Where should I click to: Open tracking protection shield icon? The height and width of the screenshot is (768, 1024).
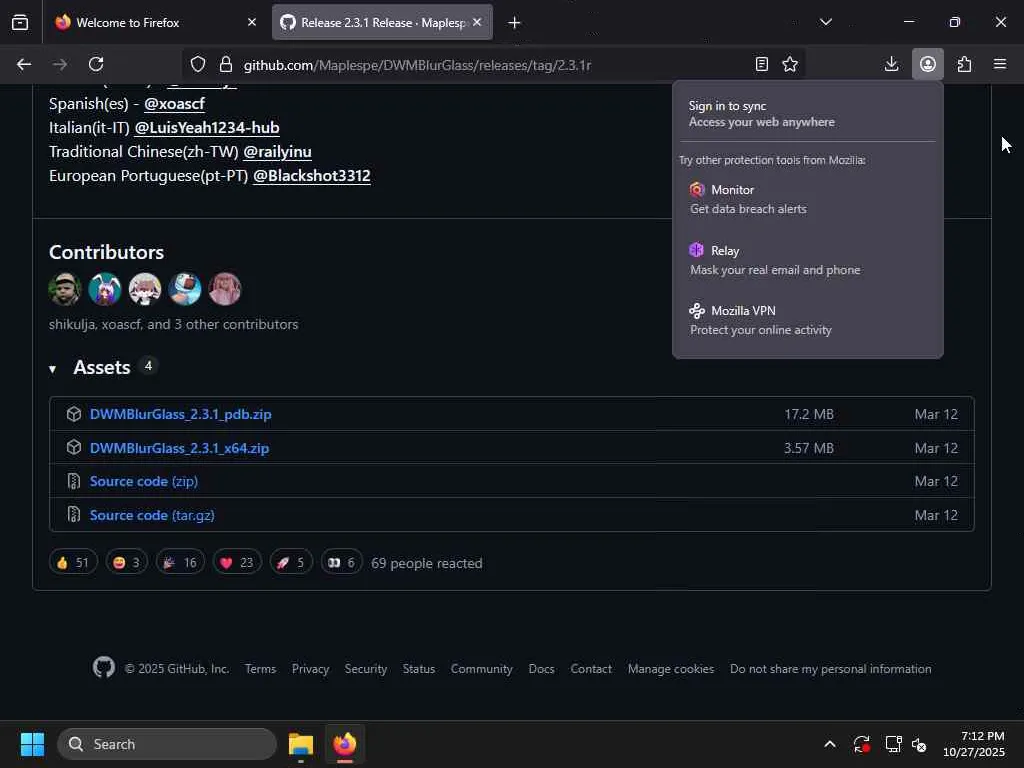click(x=198, y=64)
